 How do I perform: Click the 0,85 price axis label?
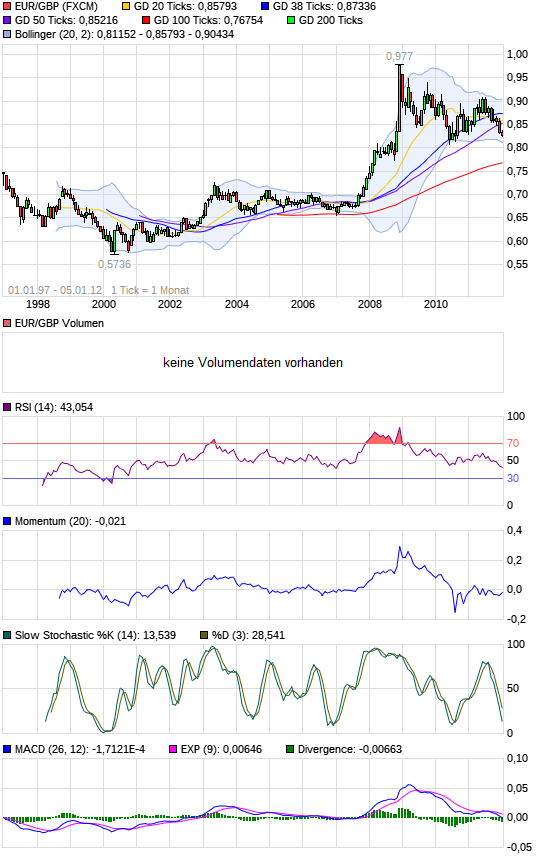[517, 124]
